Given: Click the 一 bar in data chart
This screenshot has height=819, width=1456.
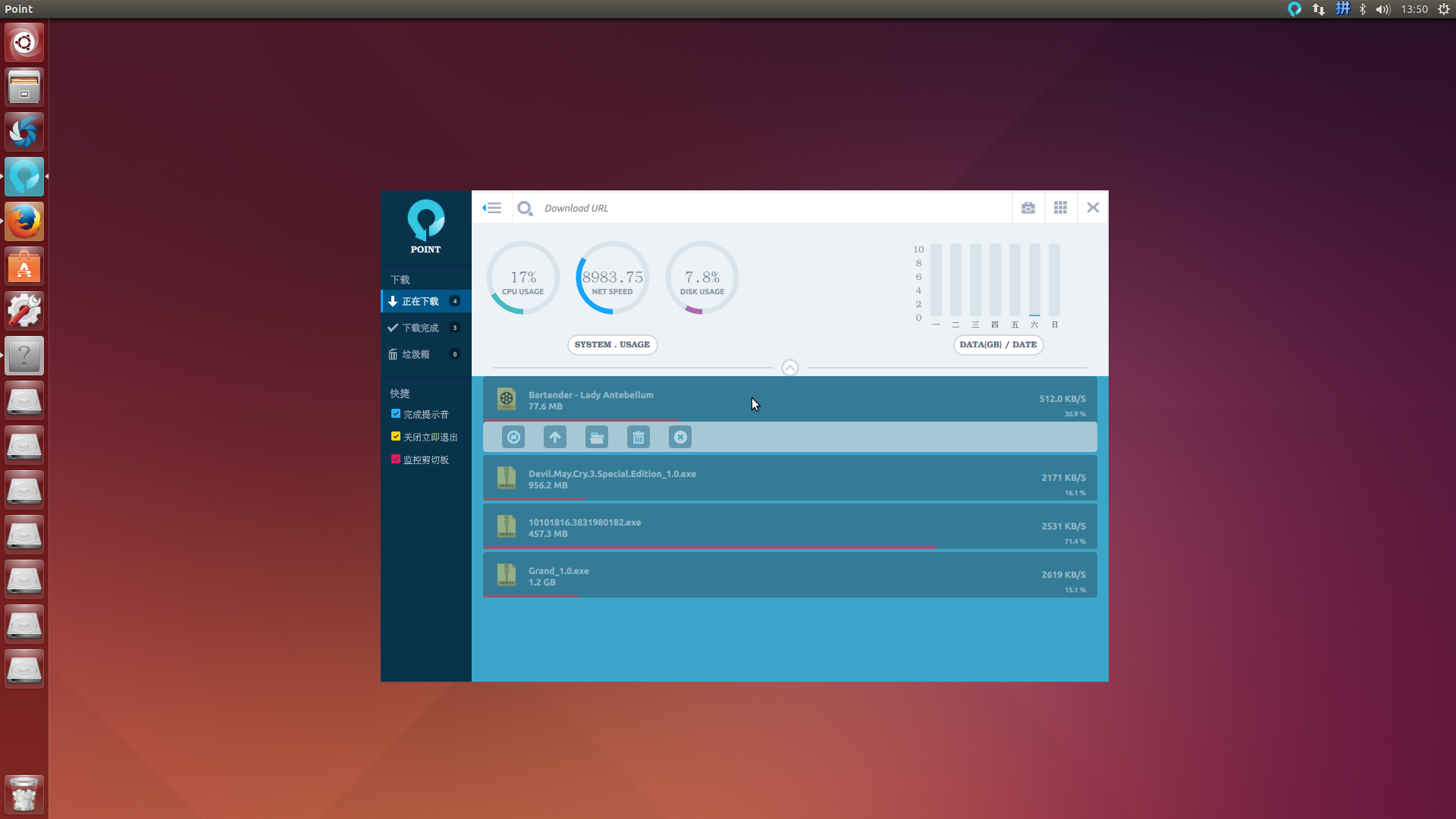Looking at the screenshot, I should point(937,280).
